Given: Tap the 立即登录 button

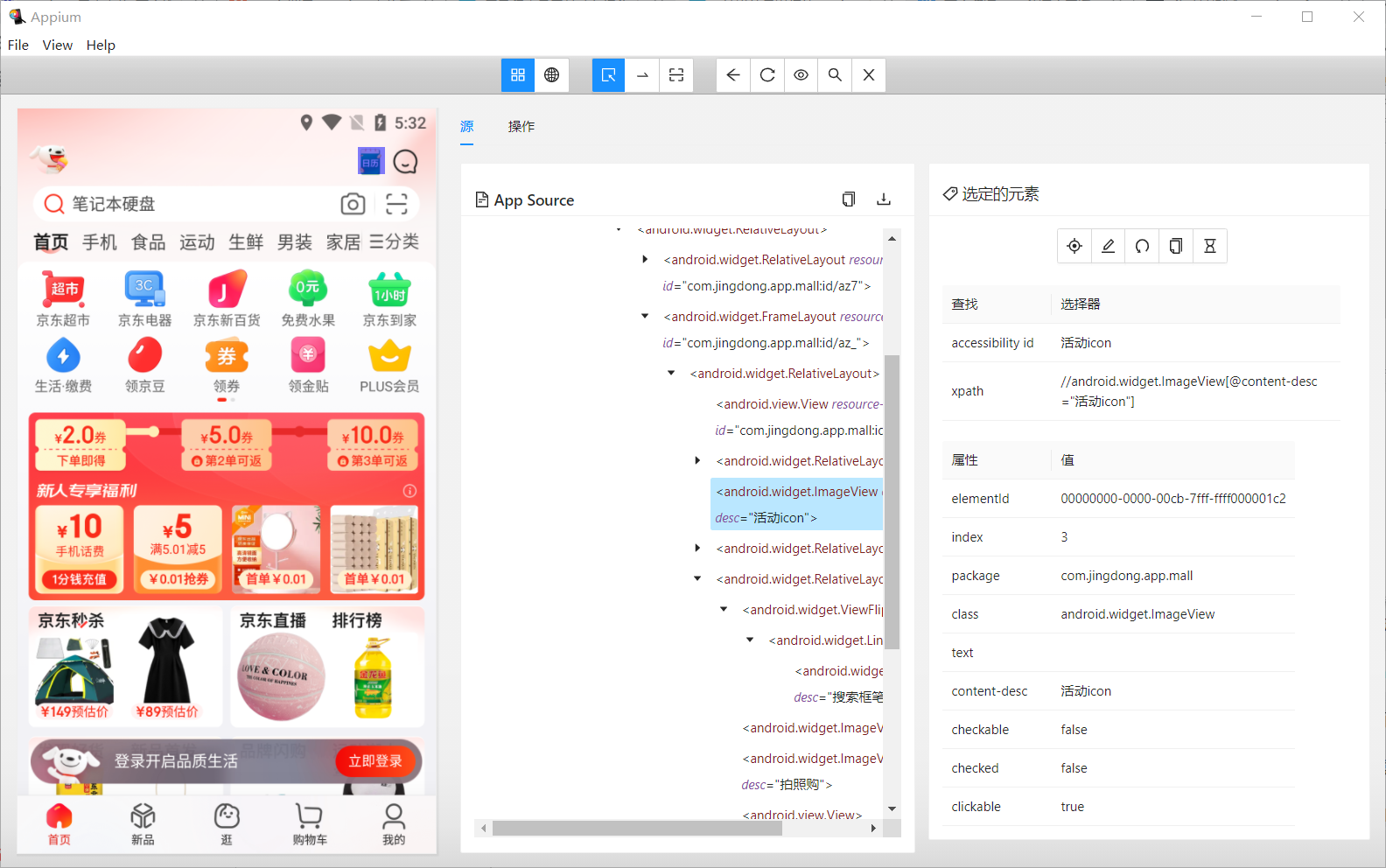Looking at the screenshot, I should [x=375, y=761].
